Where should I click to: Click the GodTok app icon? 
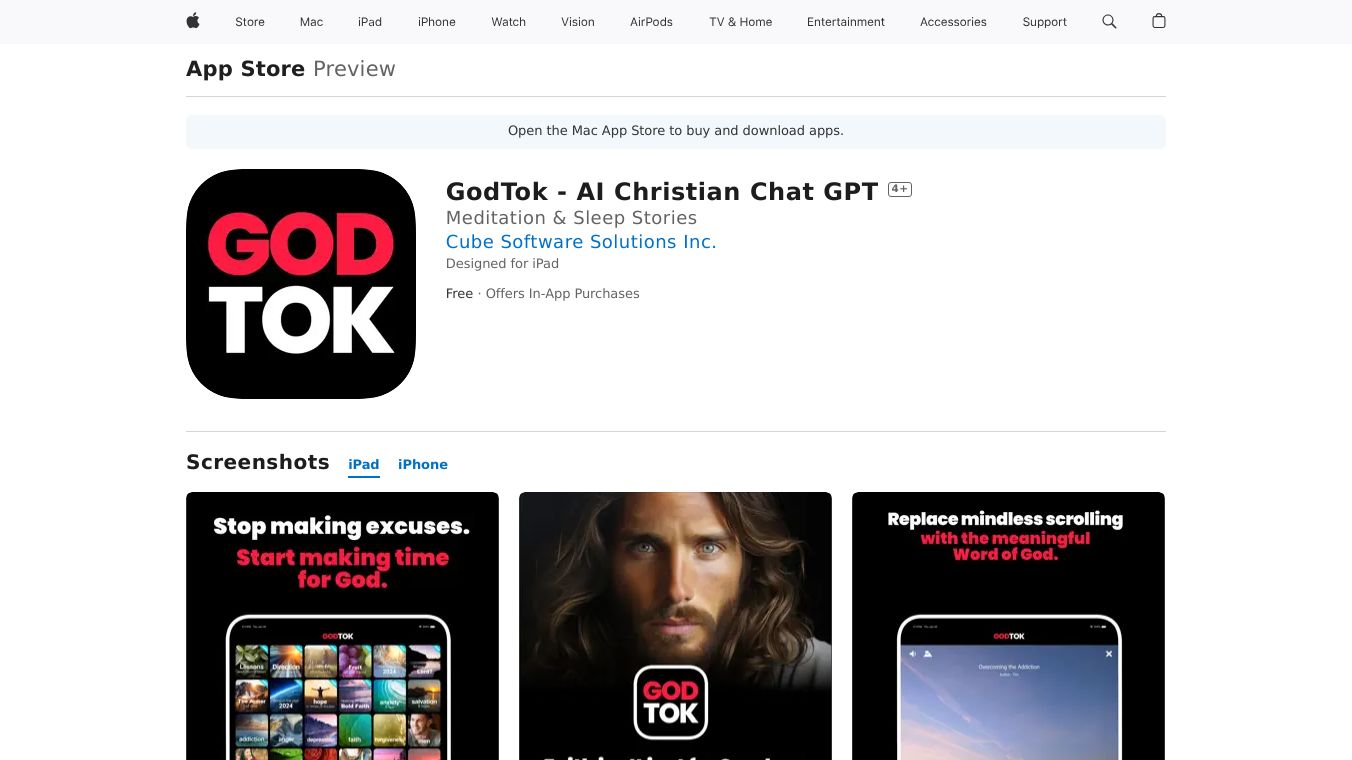click(x=301, y=284)
